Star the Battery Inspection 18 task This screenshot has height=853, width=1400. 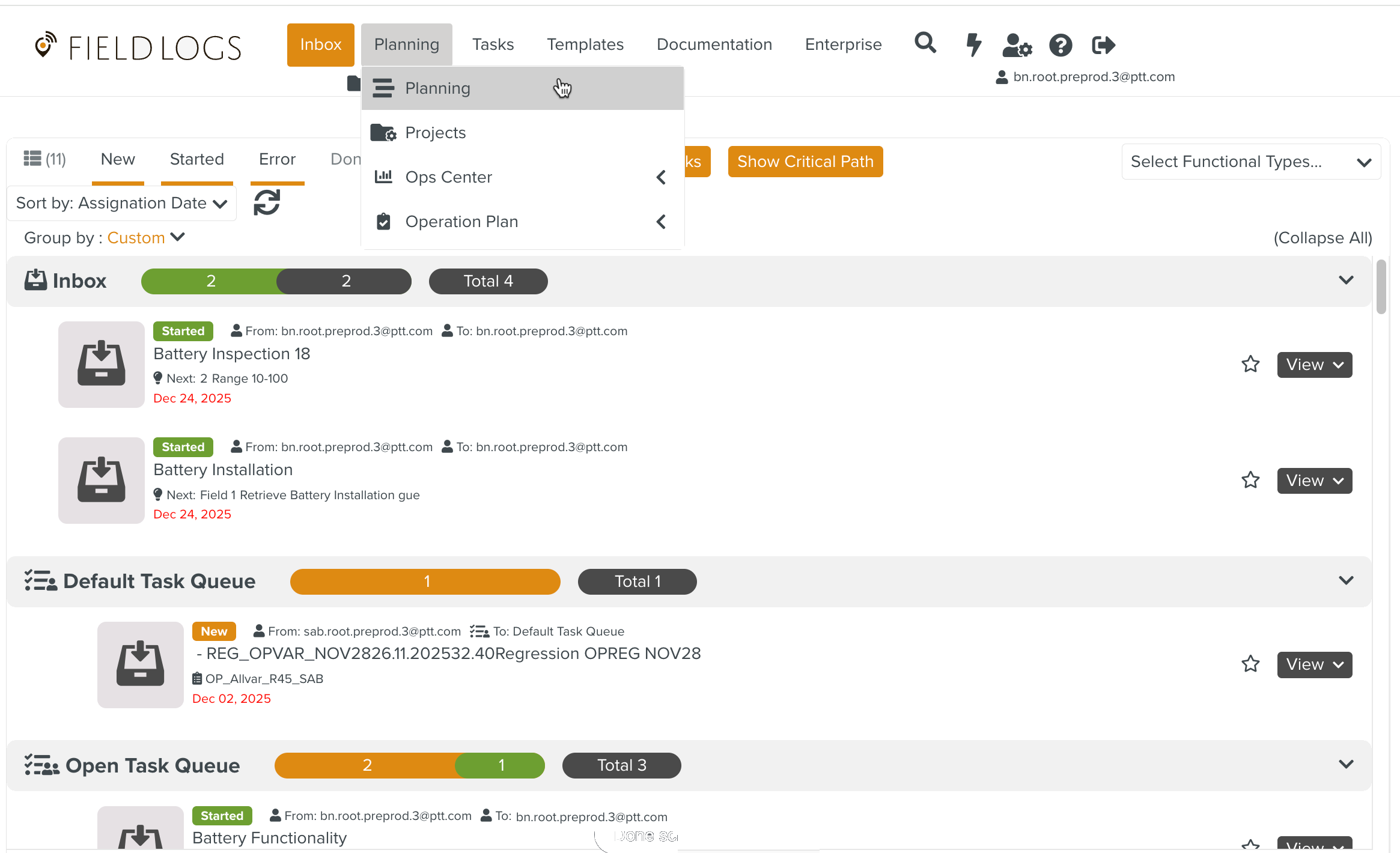tap(1250, 364)
